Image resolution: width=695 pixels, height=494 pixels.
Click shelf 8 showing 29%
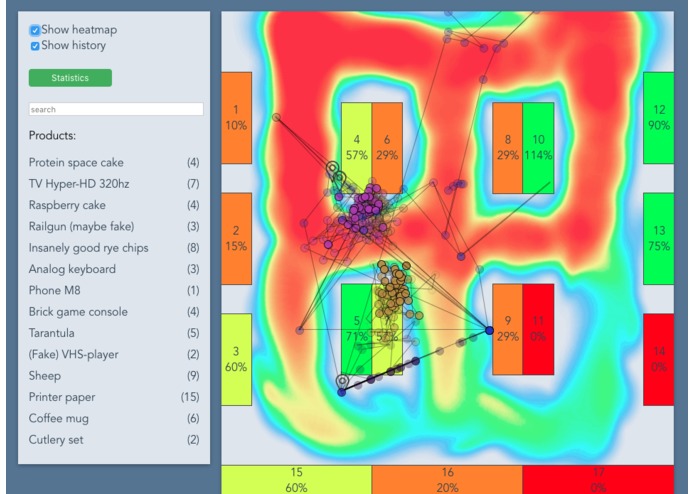(x=508, y=148)
